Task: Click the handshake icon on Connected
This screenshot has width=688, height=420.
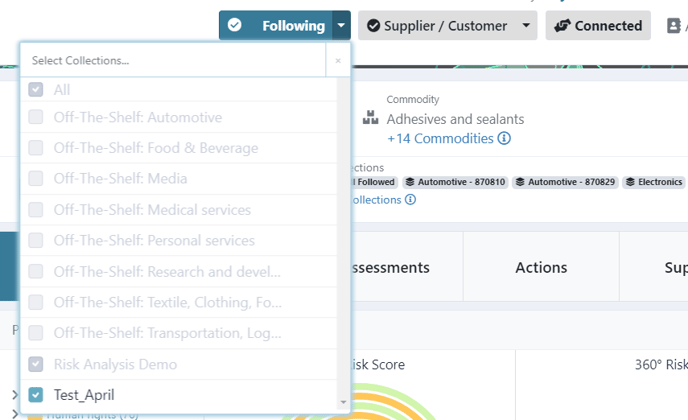Action: point(562,25)
